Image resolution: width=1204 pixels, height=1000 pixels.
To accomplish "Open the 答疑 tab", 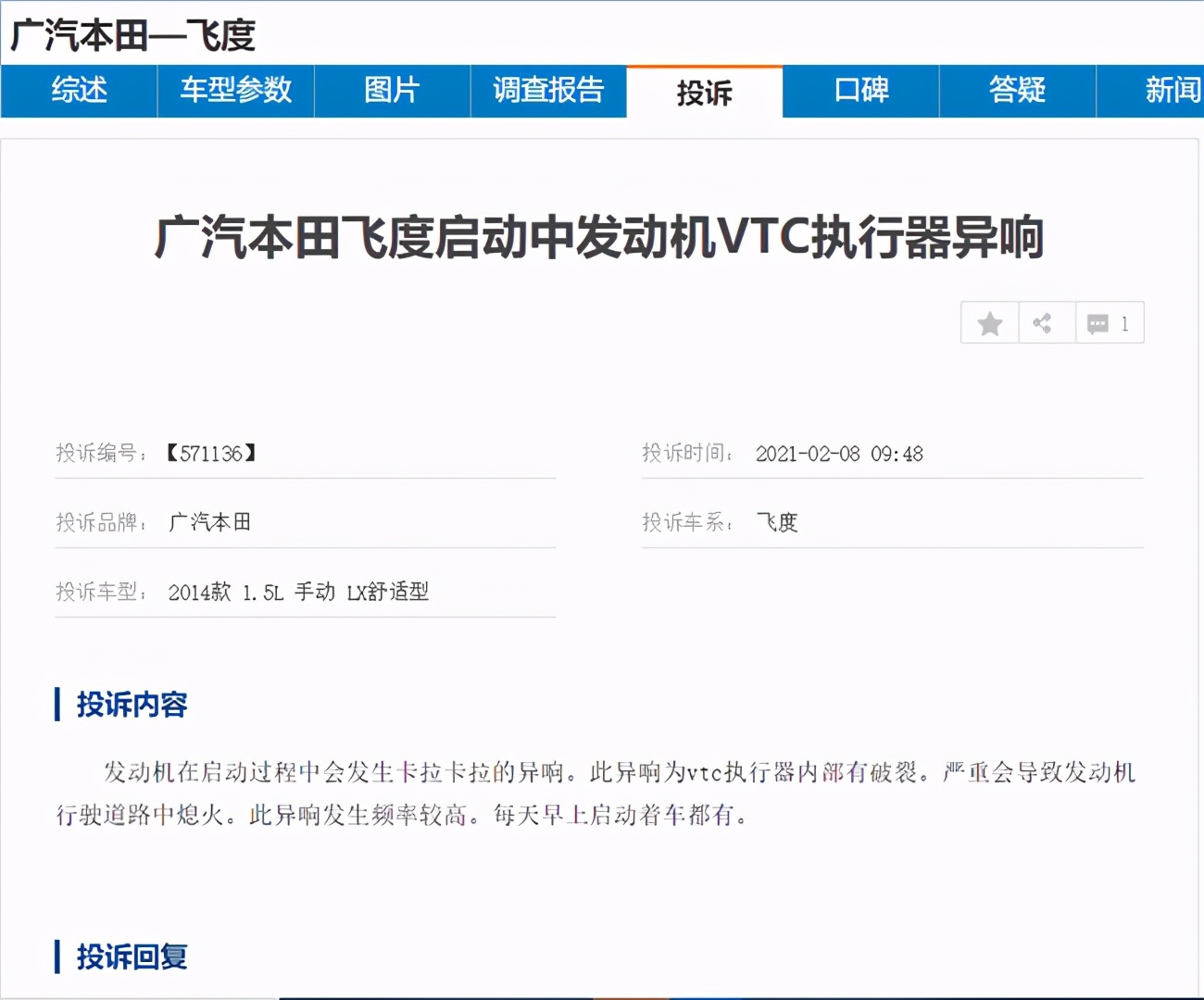I will click(1017, 91).
